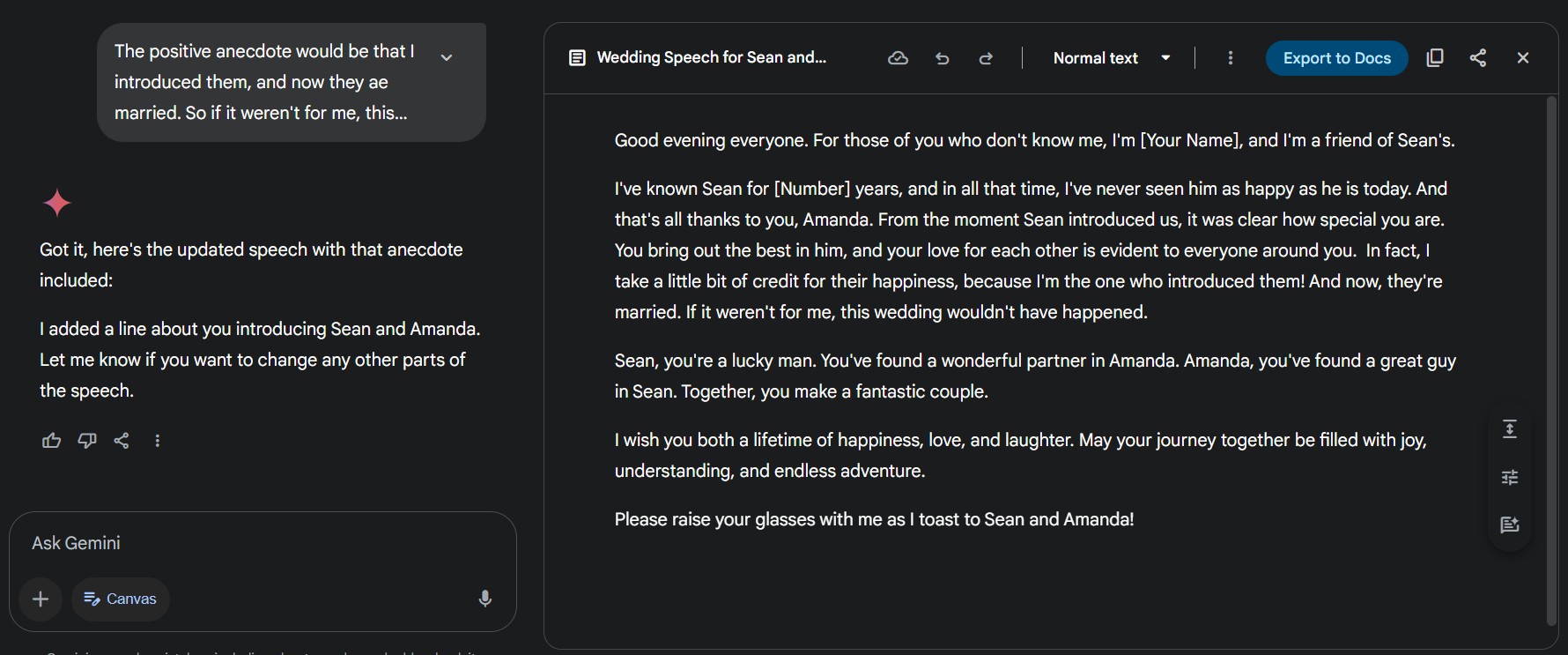Give the response a thumbs up
1568x655 pixels.
pos(52,441)
